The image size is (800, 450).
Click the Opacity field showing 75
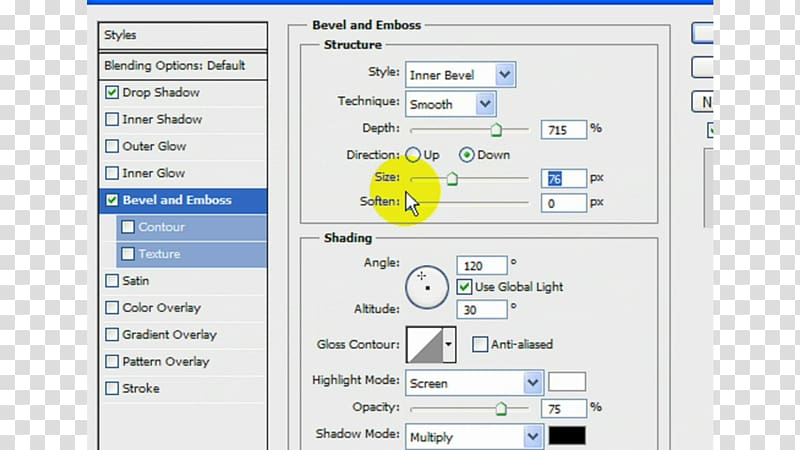click(563, 409)
